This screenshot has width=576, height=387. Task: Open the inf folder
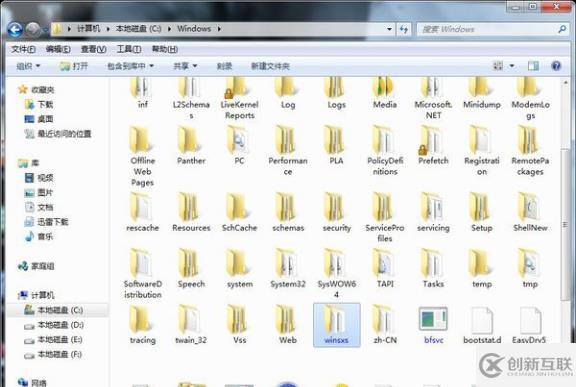coord(143,93)
